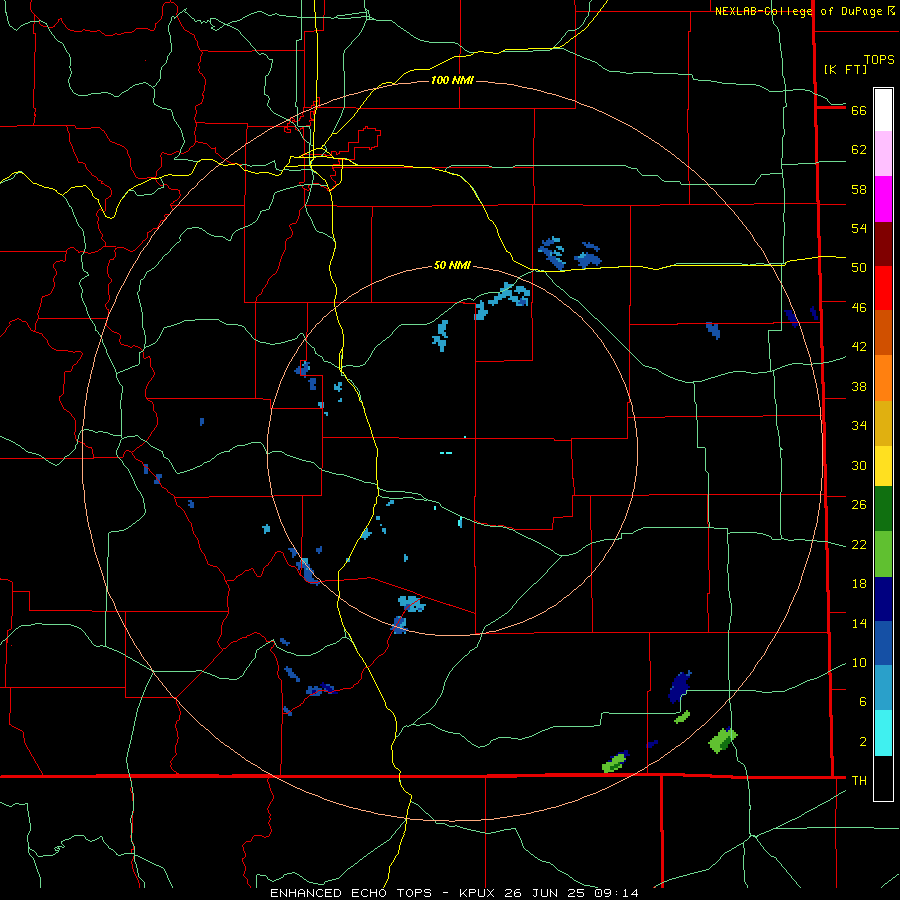Click the '50 NMI' range ring label
900x900 pixels.
[x=452, y=265]
